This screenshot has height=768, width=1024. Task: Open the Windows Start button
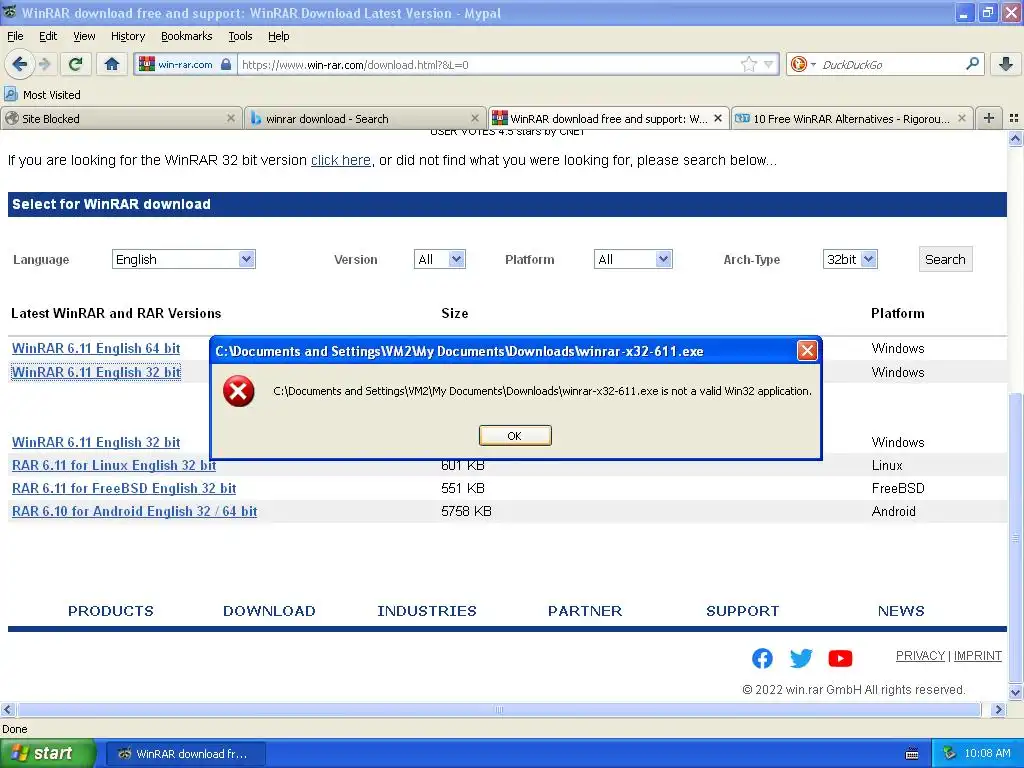pyautogui.click(x=46, y=754)
